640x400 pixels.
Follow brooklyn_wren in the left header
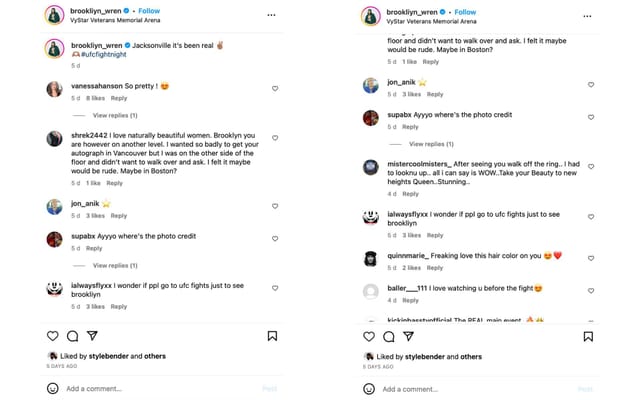pos(149,11)
